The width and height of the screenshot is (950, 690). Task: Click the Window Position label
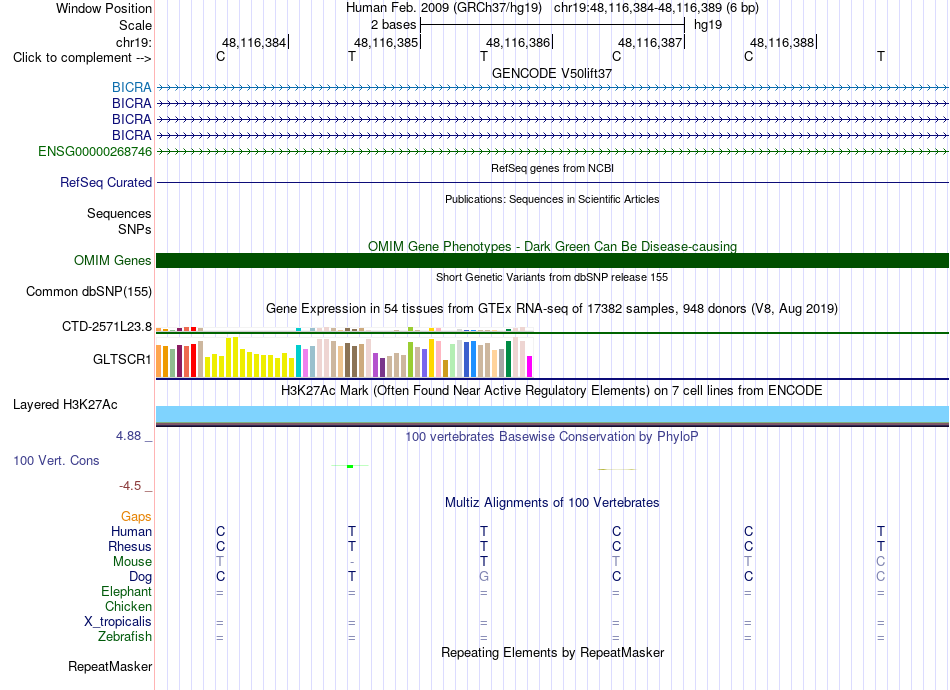[104, 8]
